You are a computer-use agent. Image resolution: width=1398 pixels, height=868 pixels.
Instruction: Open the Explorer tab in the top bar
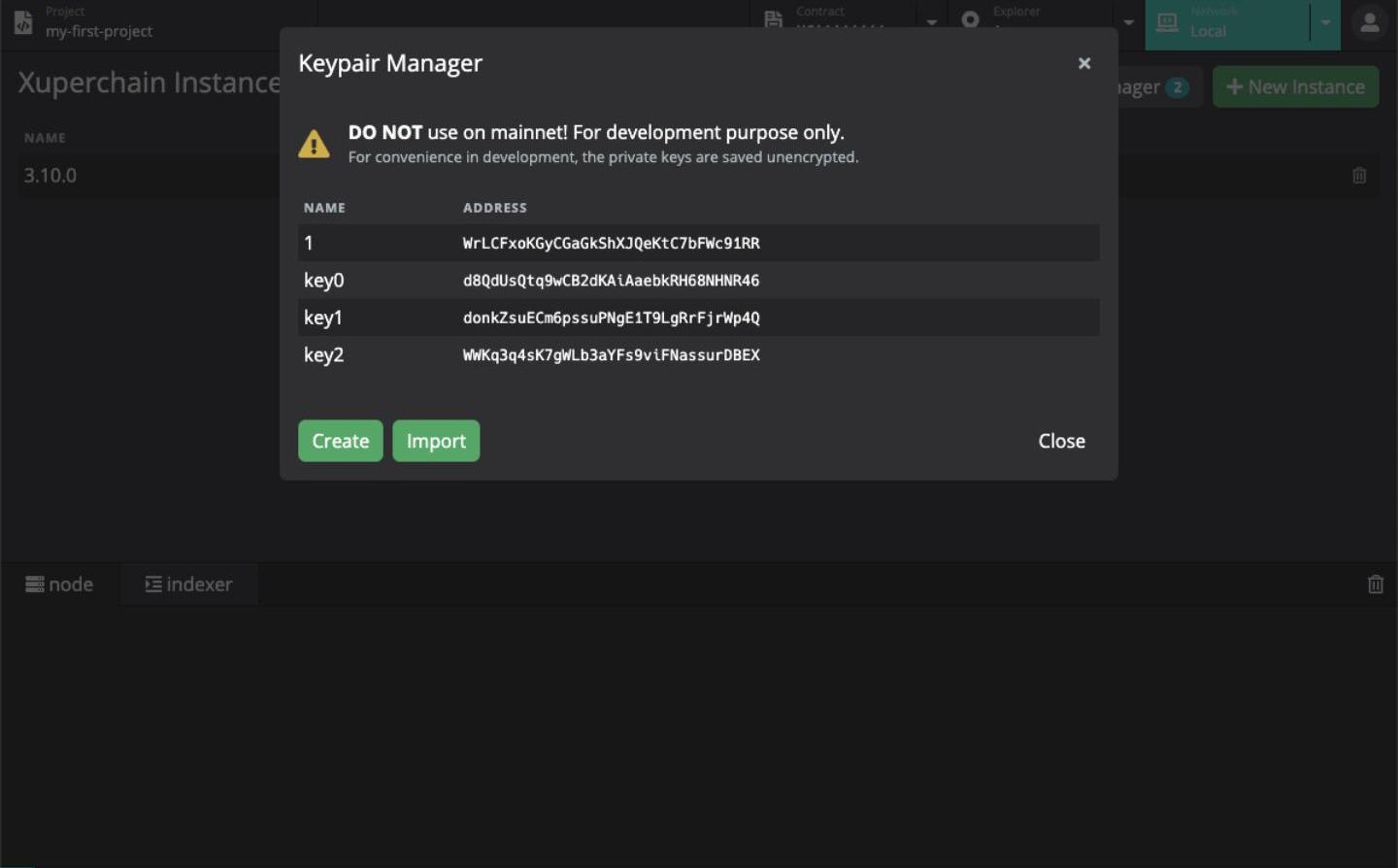[1029, 22]
